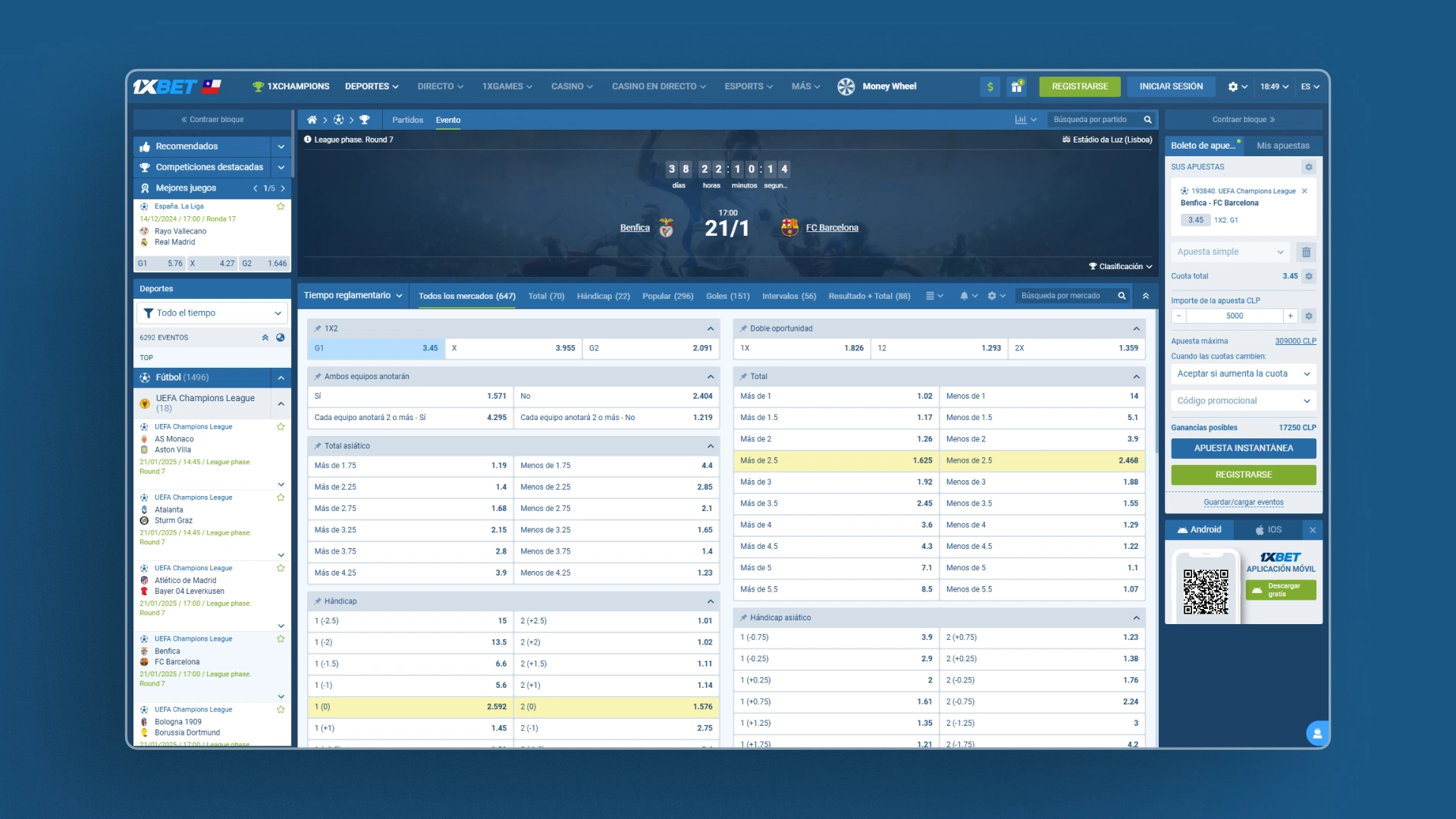This screenshot has height=819, width=1456.
Task: Favorite Atlético de Madrid match star
Action: pyautogui.click(x=281, y=568)
